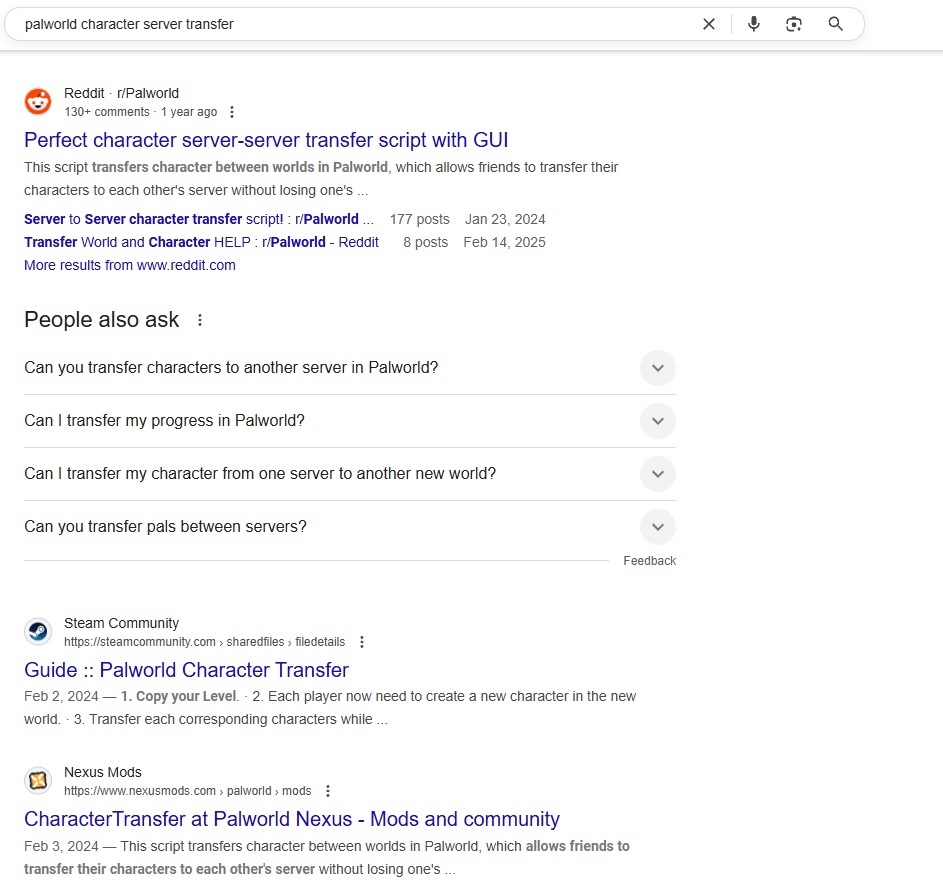Click the magnifying glass search icon

point(835,24)
